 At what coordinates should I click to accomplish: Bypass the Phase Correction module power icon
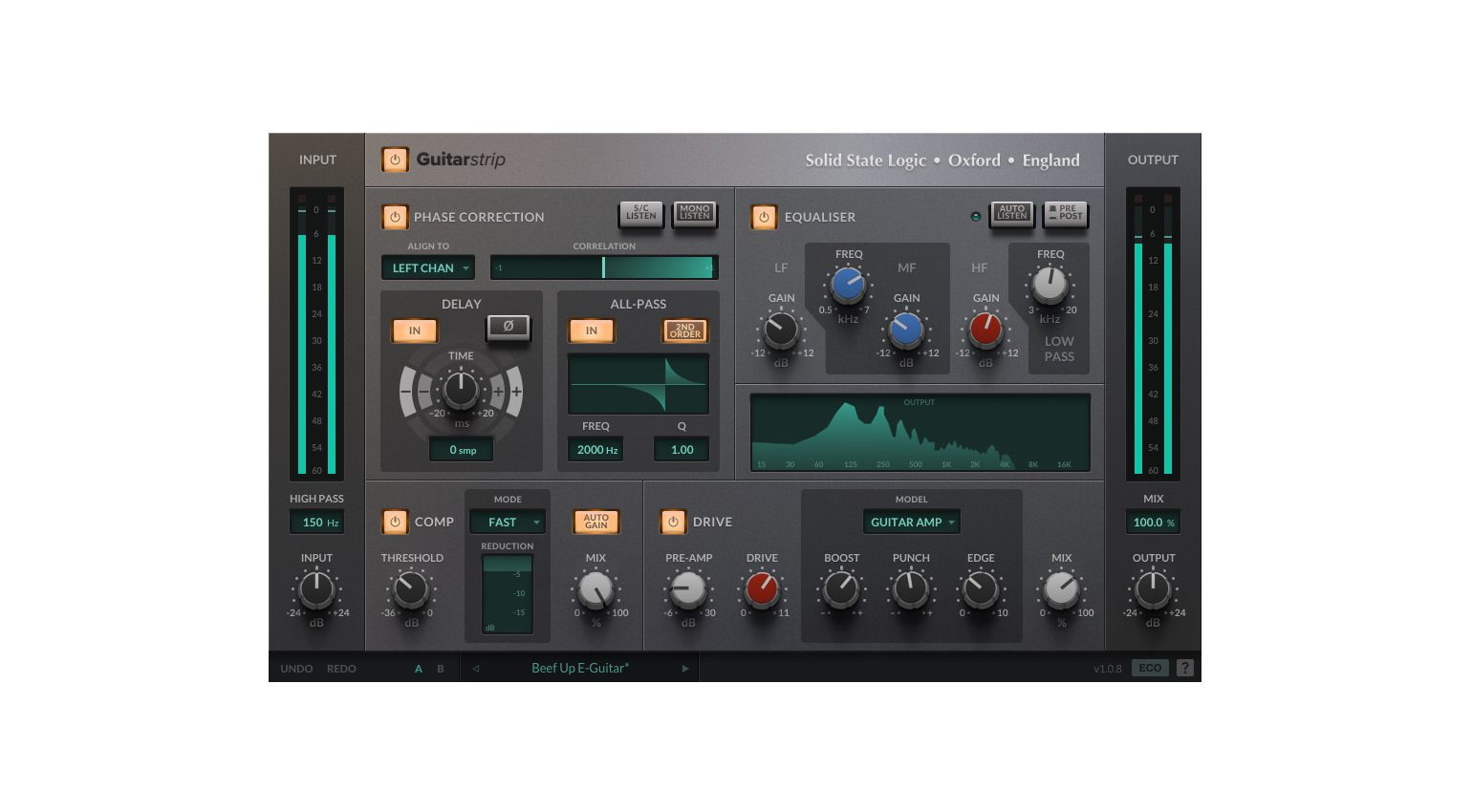395,217
